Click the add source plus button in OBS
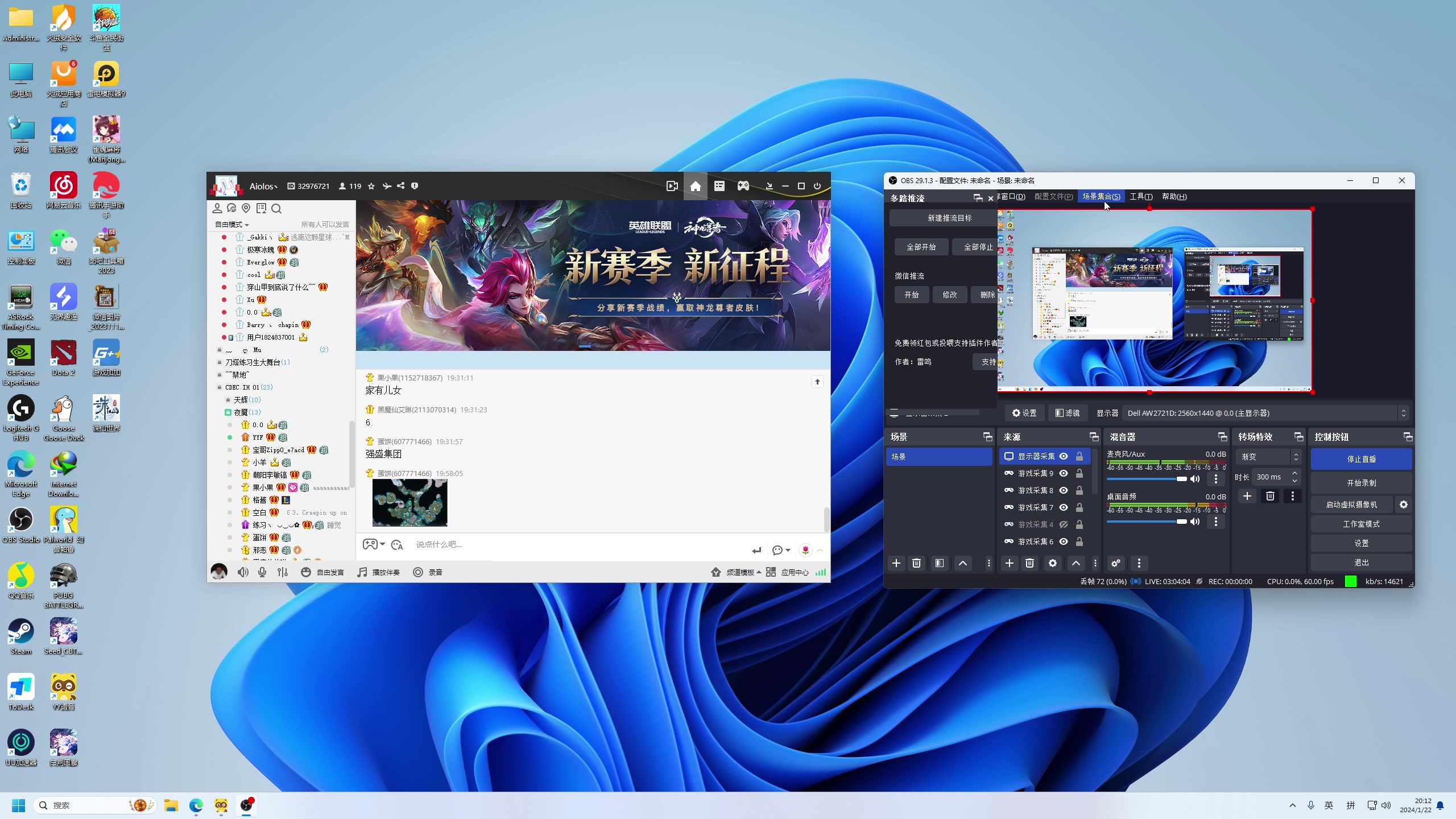 [x=1009, y=563]
